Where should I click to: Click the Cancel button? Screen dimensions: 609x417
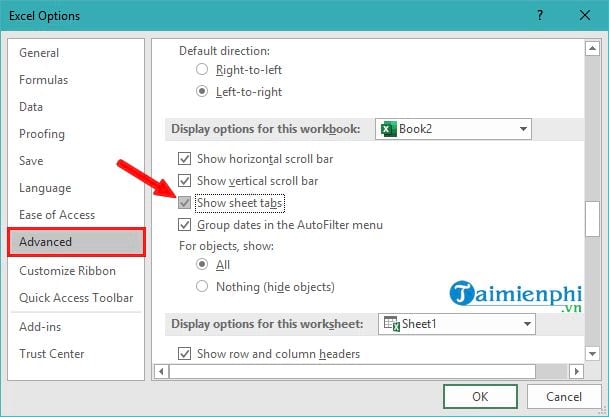pyautogui.click(x=564, y=396)
